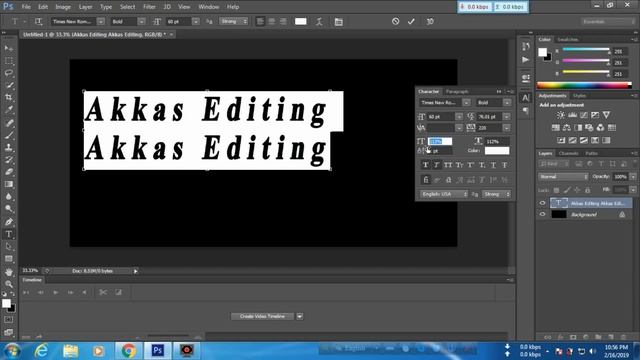Screen dimensions: 640x360
Task: Open font style dropdown in options bar
Action: pos(141,21)
